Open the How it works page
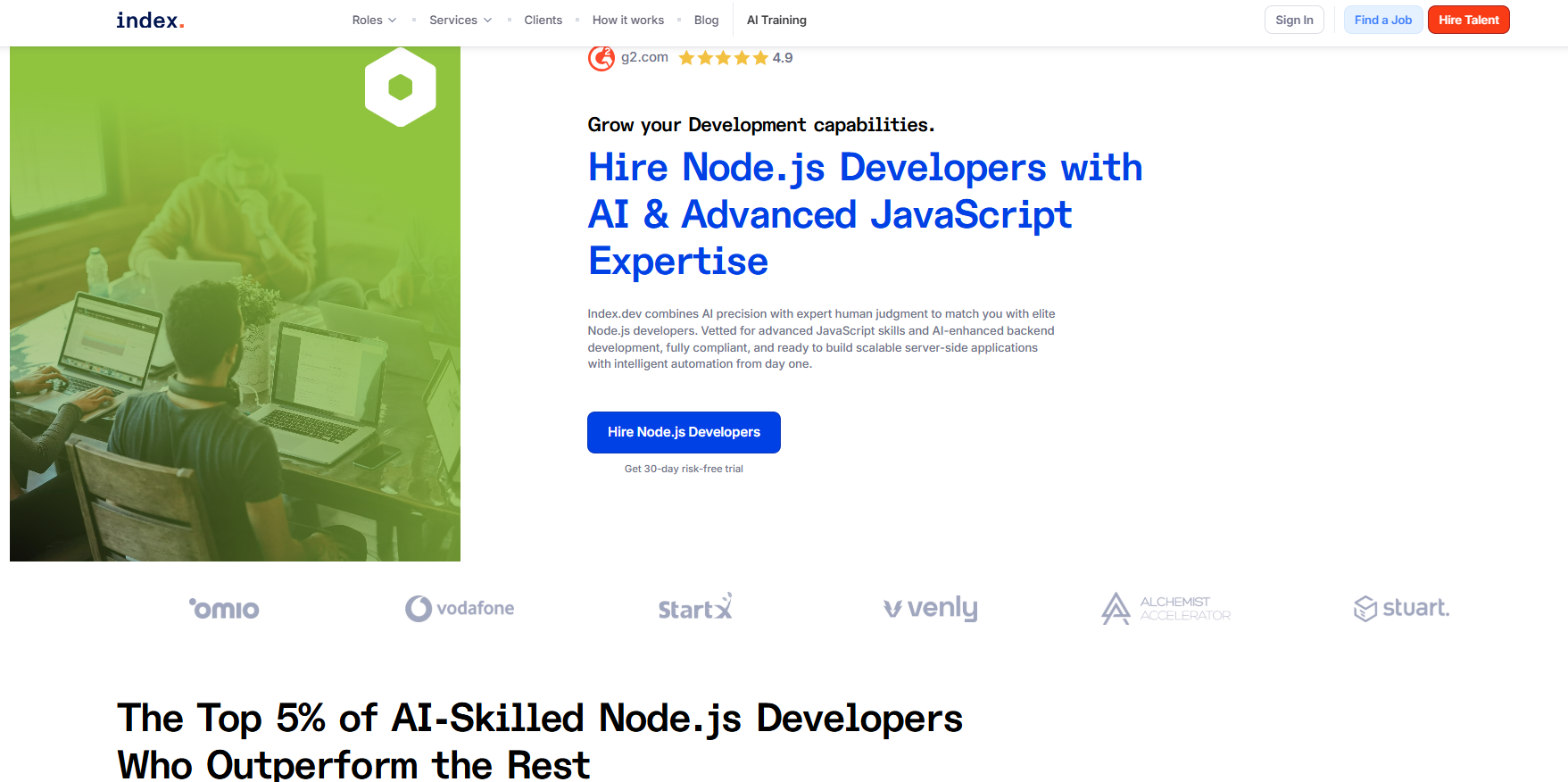The image size is (1568, 782). point(627,20)
